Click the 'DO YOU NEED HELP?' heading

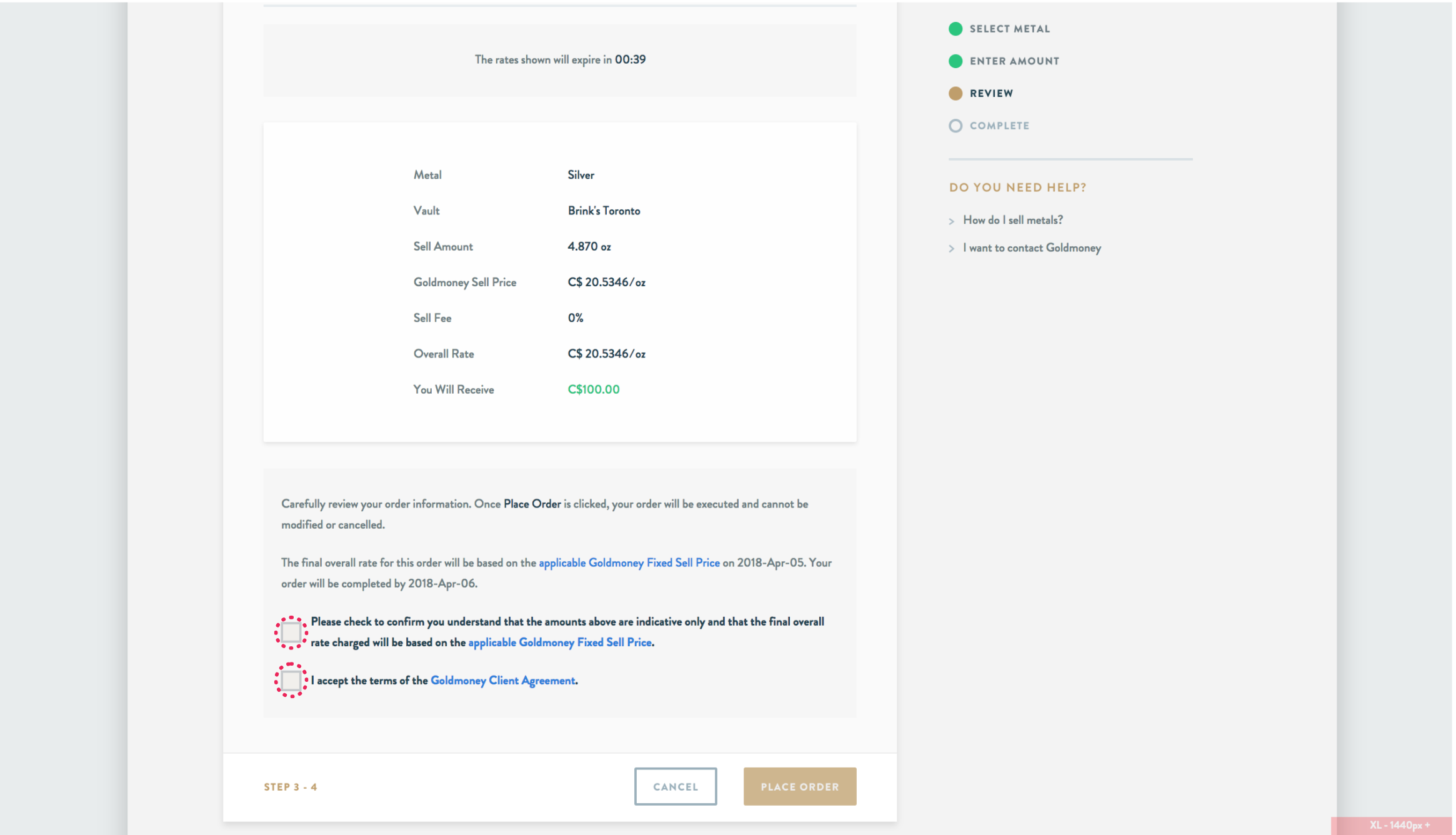point(1018,187)
